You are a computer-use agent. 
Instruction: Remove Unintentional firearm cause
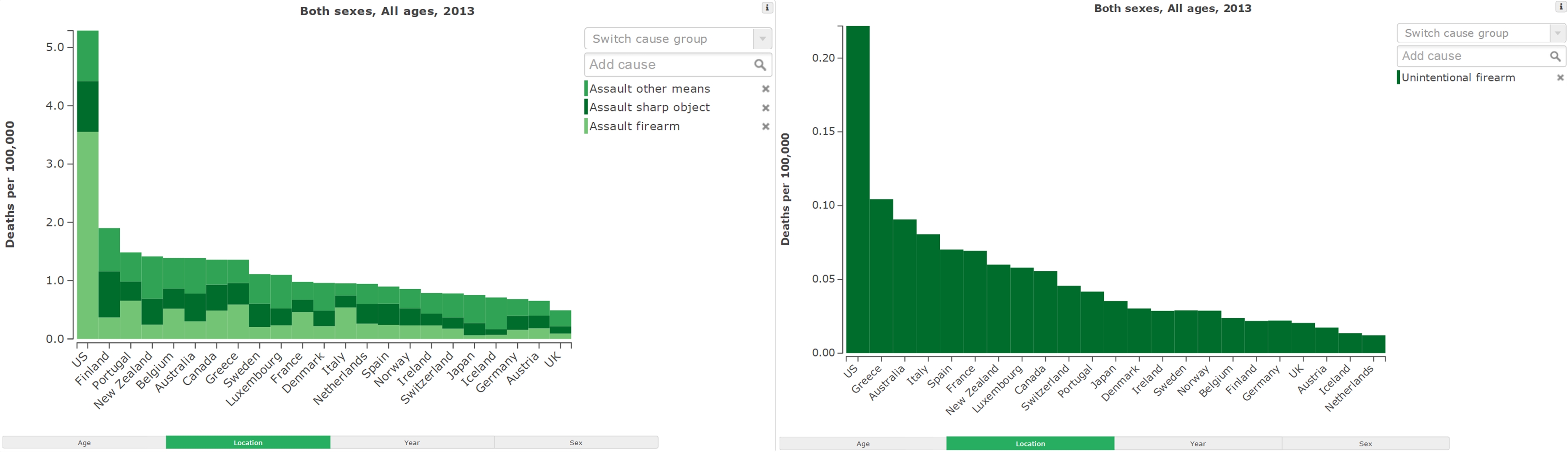click(x=1560, y=78)
